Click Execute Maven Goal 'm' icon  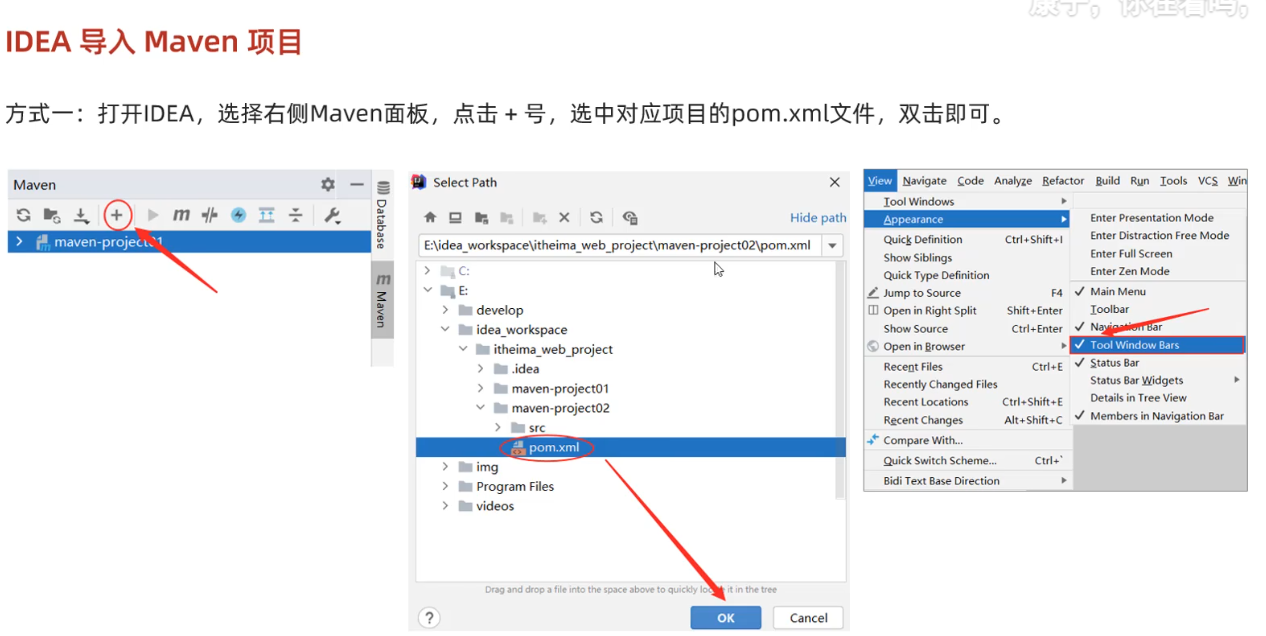point(181,215)
